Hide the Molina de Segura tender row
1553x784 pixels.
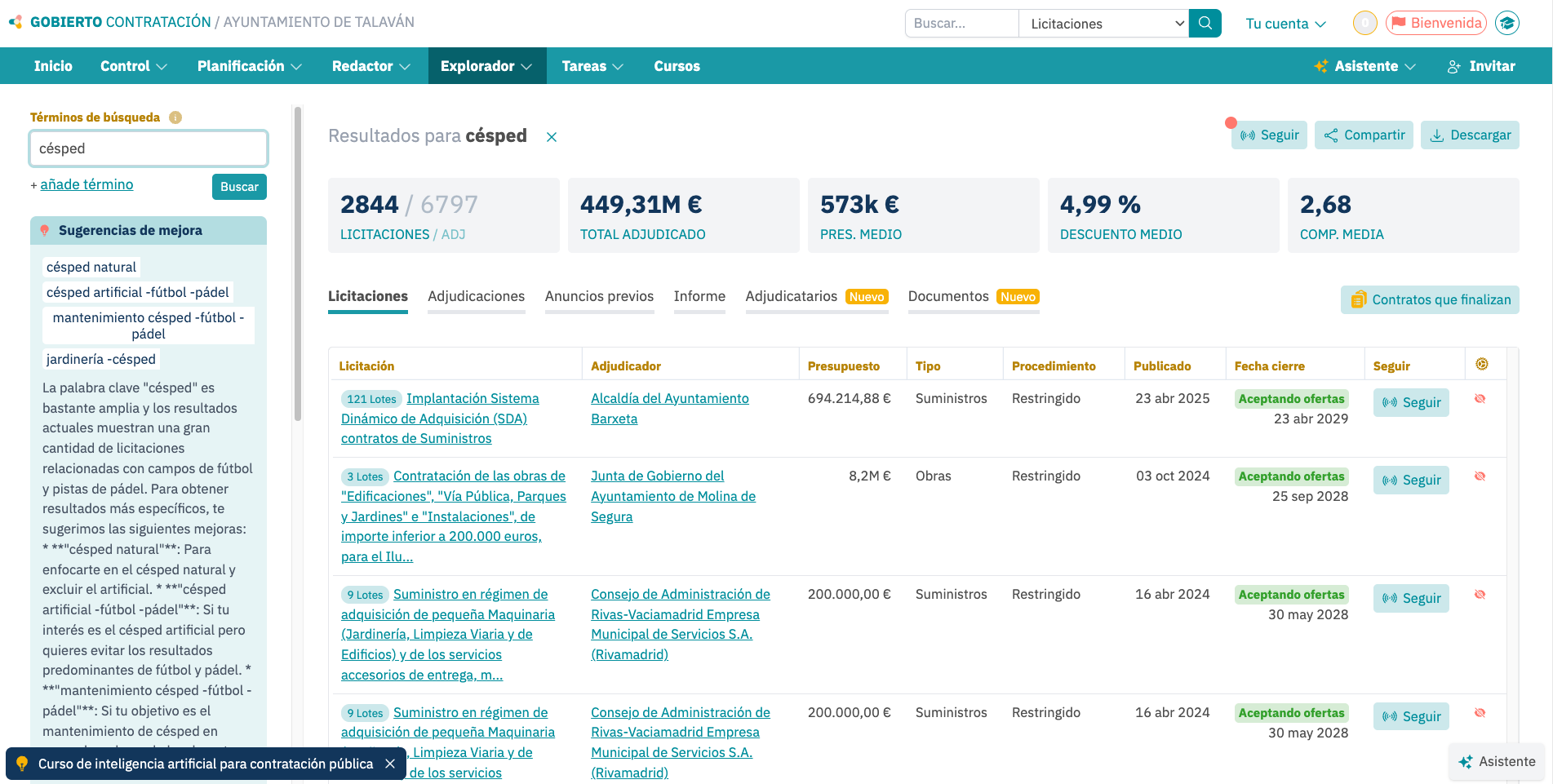(1480, 476)
